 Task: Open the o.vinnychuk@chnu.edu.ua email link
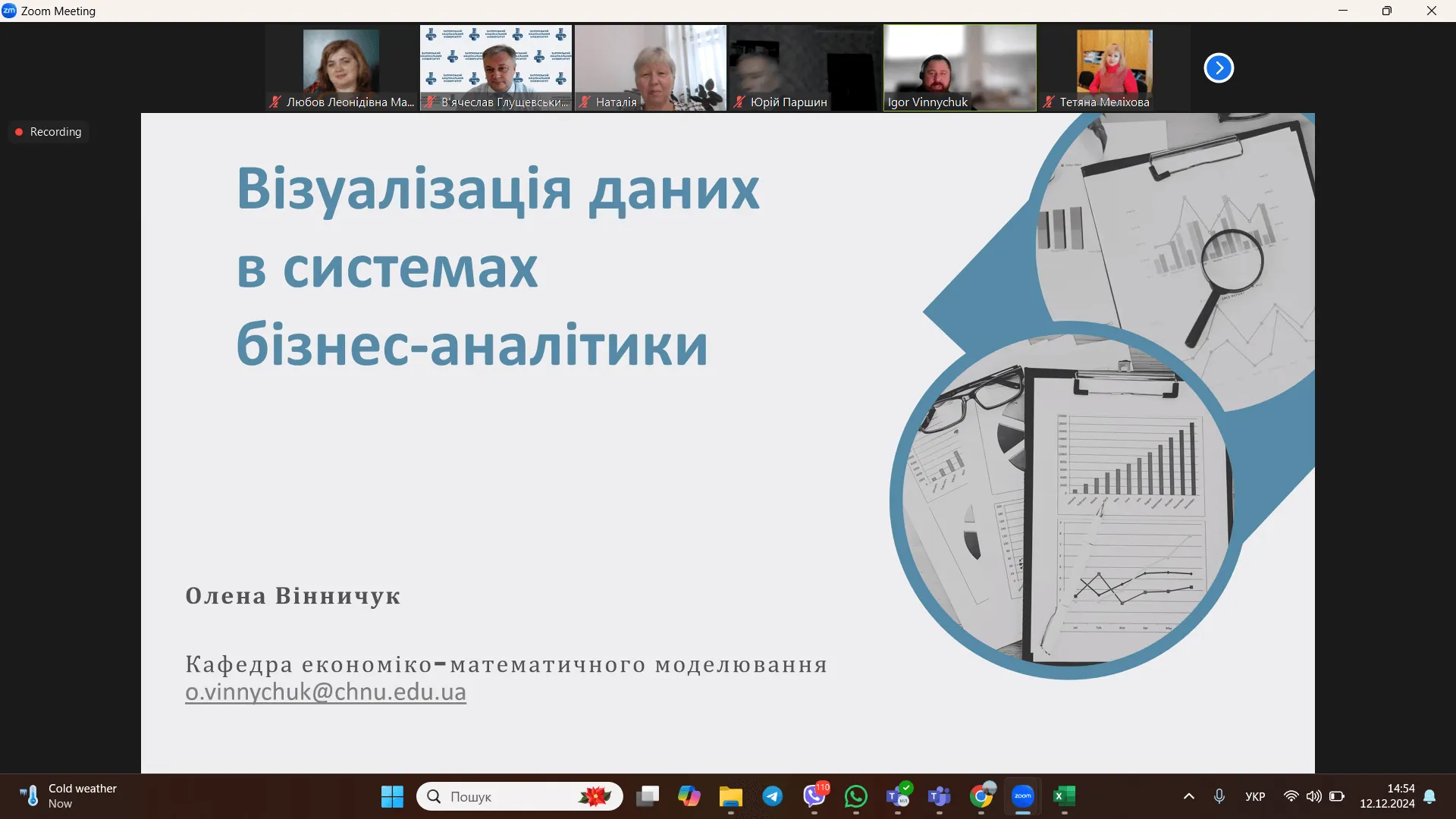325,692
